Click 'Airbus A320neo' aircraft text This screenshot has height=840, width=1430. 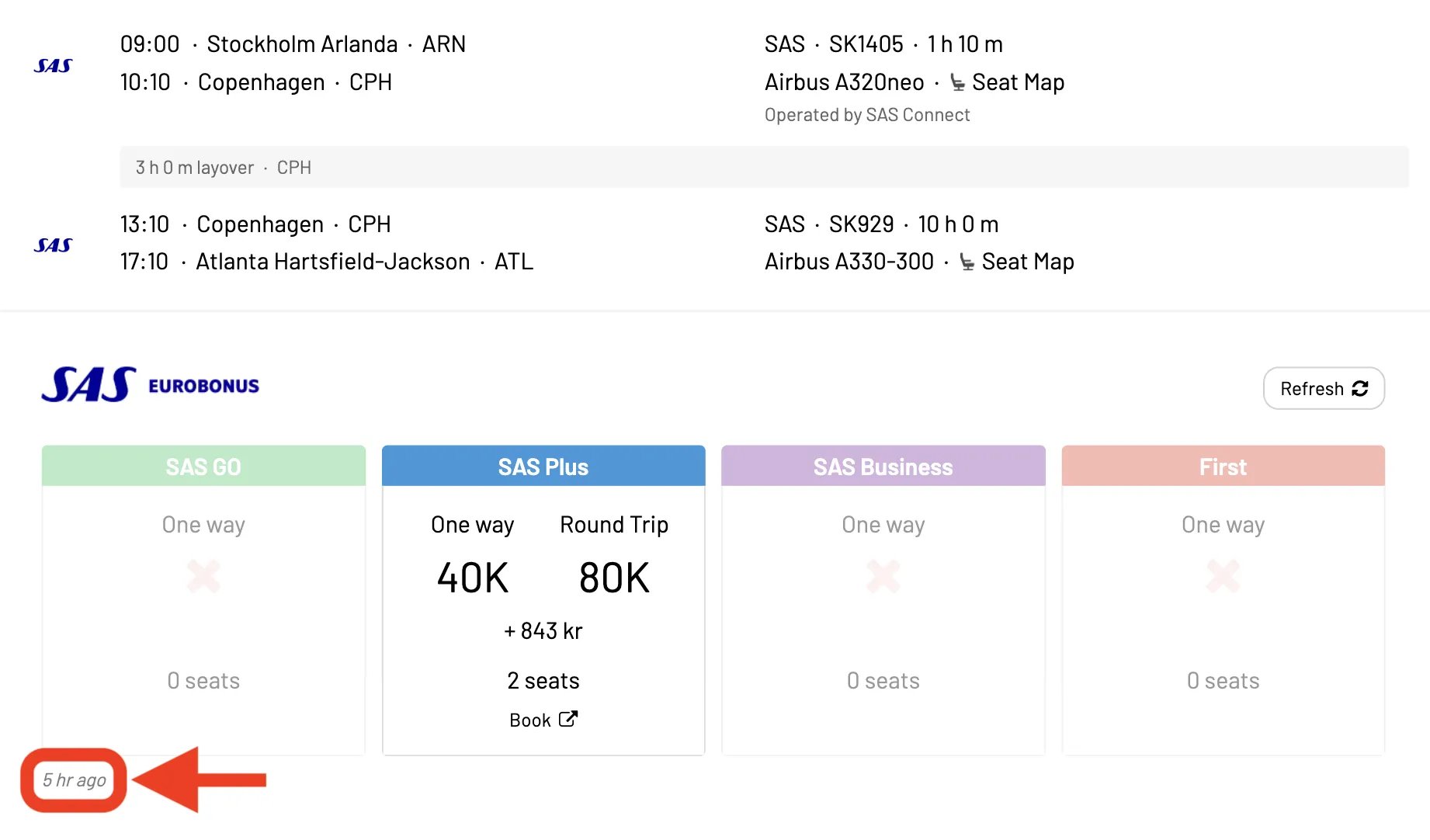pos(845,82)
